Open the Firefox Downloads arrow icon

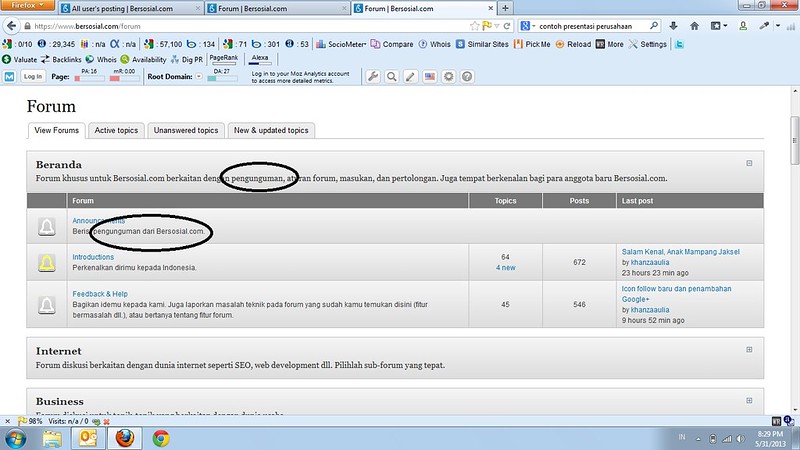(x=673, y=26)
